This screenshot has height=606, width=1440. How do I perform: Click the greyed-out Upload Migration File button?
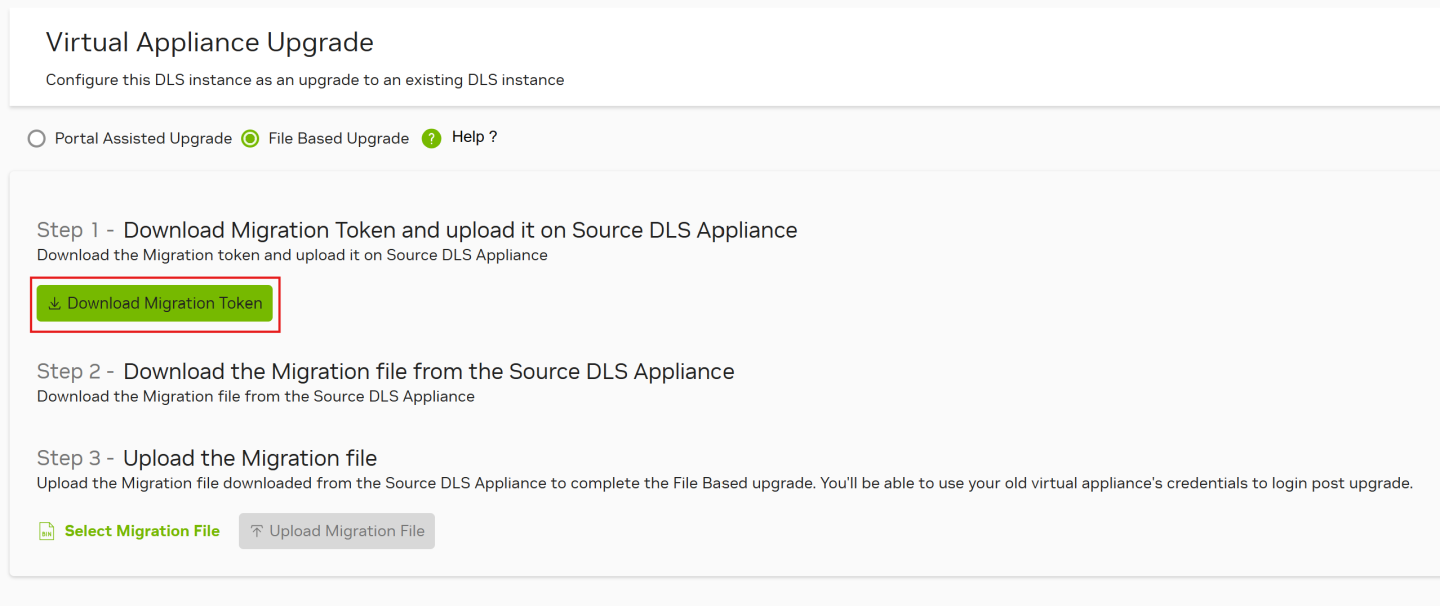[337, 531]
